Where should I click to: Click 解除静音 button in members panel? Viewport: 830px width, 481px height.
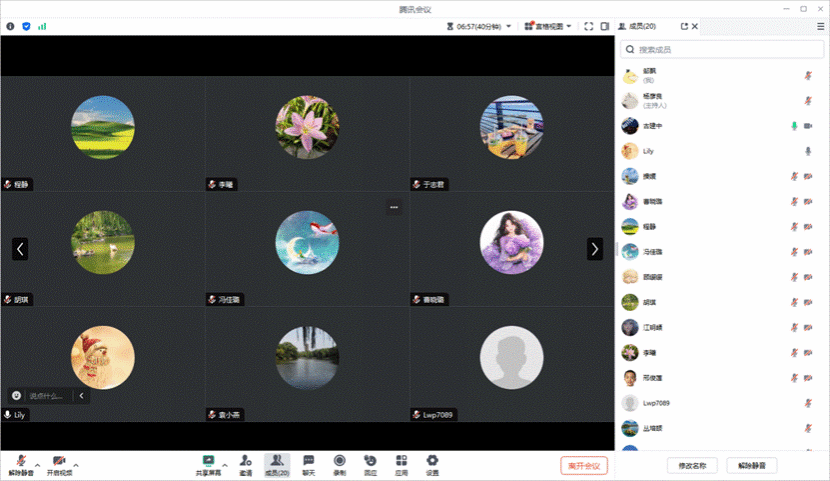click(x=752, y=466)
